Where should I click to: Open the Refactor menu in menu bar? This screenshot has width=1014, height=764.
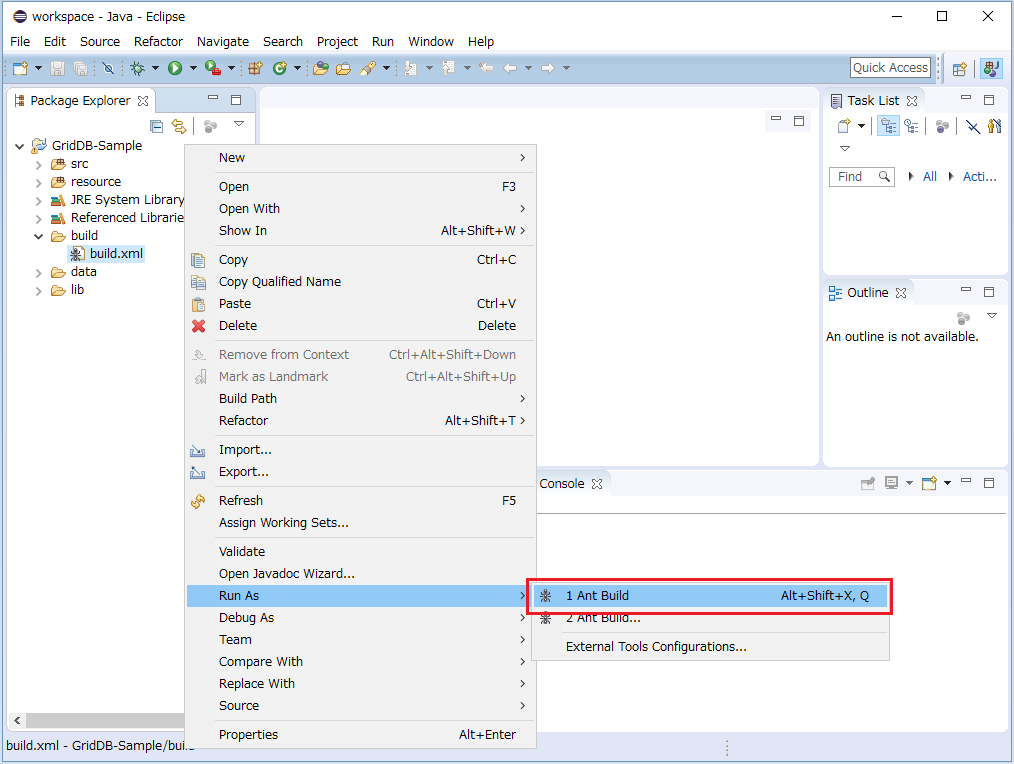(x=158, y=41)
